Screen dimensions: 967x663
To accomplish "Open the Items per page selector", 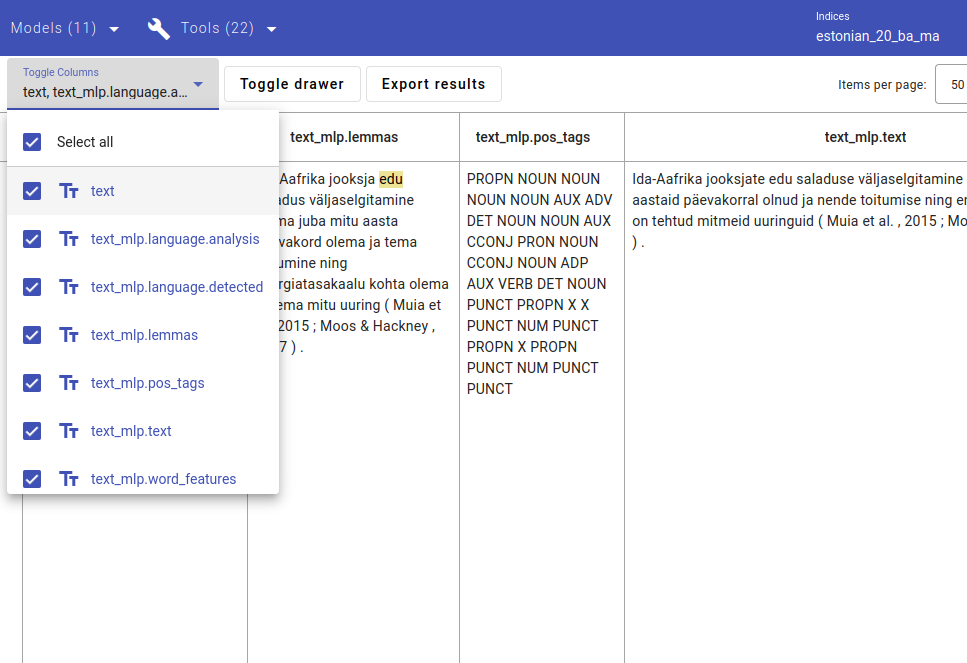I will [951, 84].
